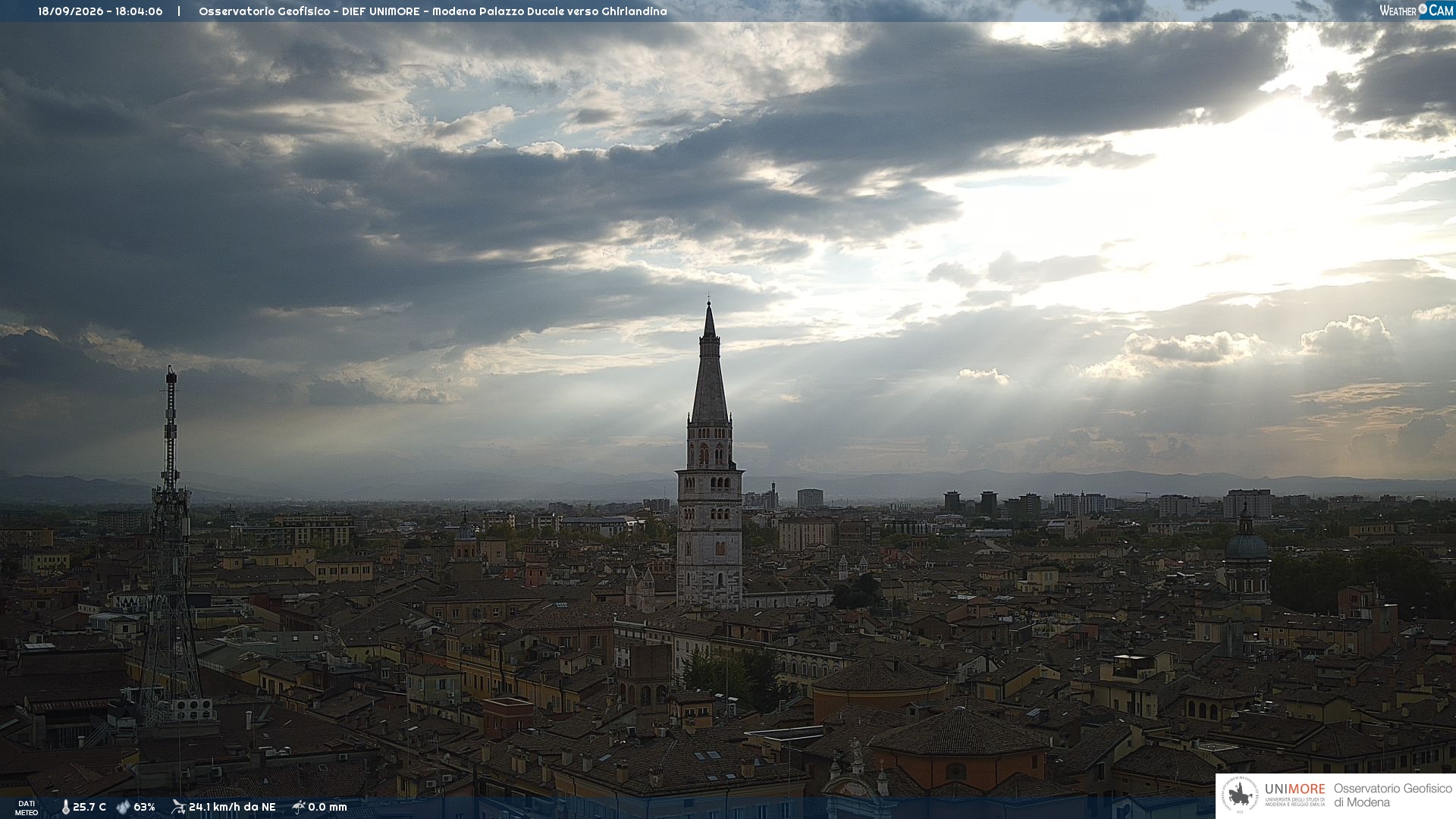Click Osservatorio Geofisico di Modena caption
This screenshot has width=1456, height=819.
click(x=1393, y=795)
